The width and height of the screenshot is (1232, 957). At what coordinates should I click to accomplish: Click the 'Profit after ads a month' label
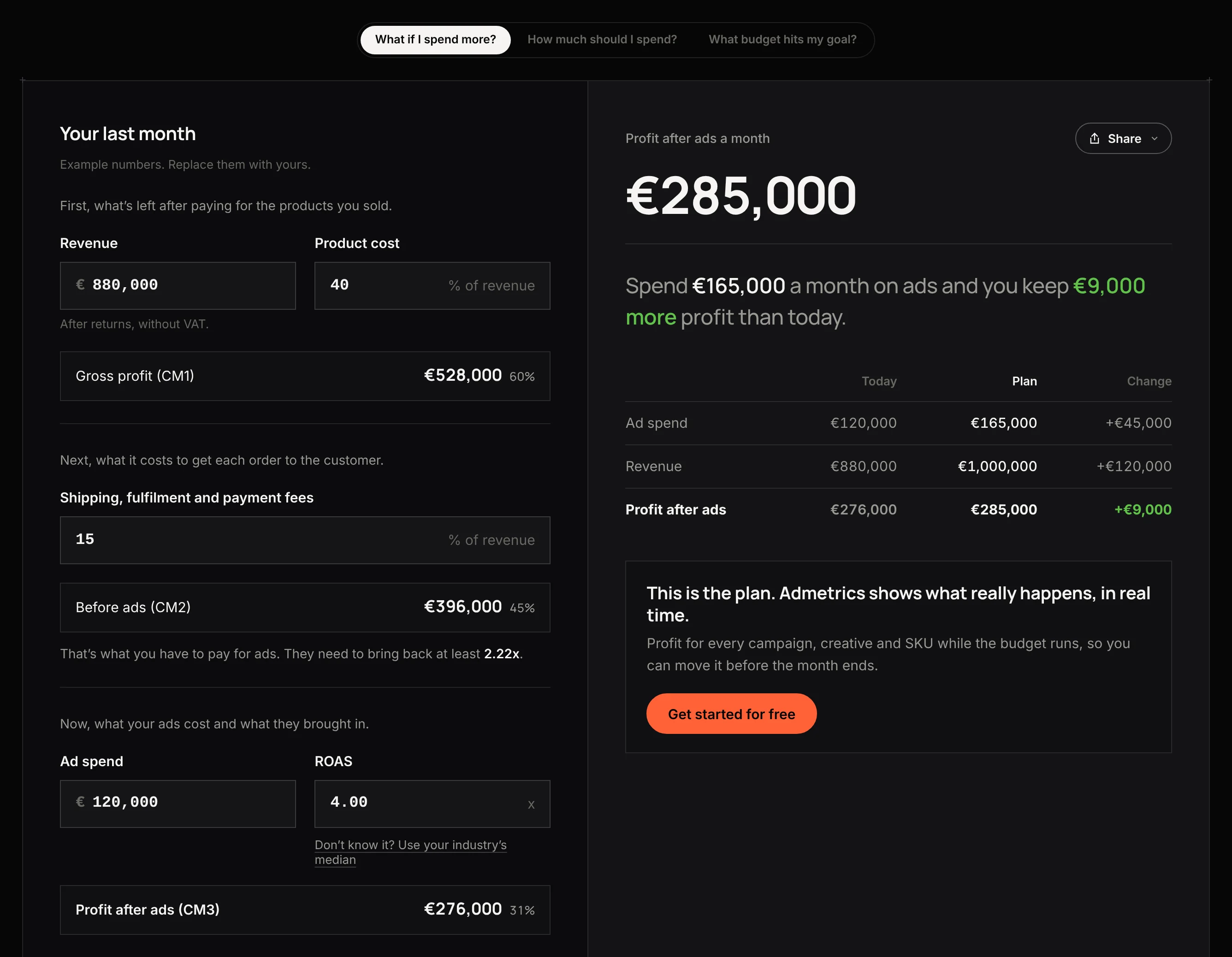coord(697,138)
